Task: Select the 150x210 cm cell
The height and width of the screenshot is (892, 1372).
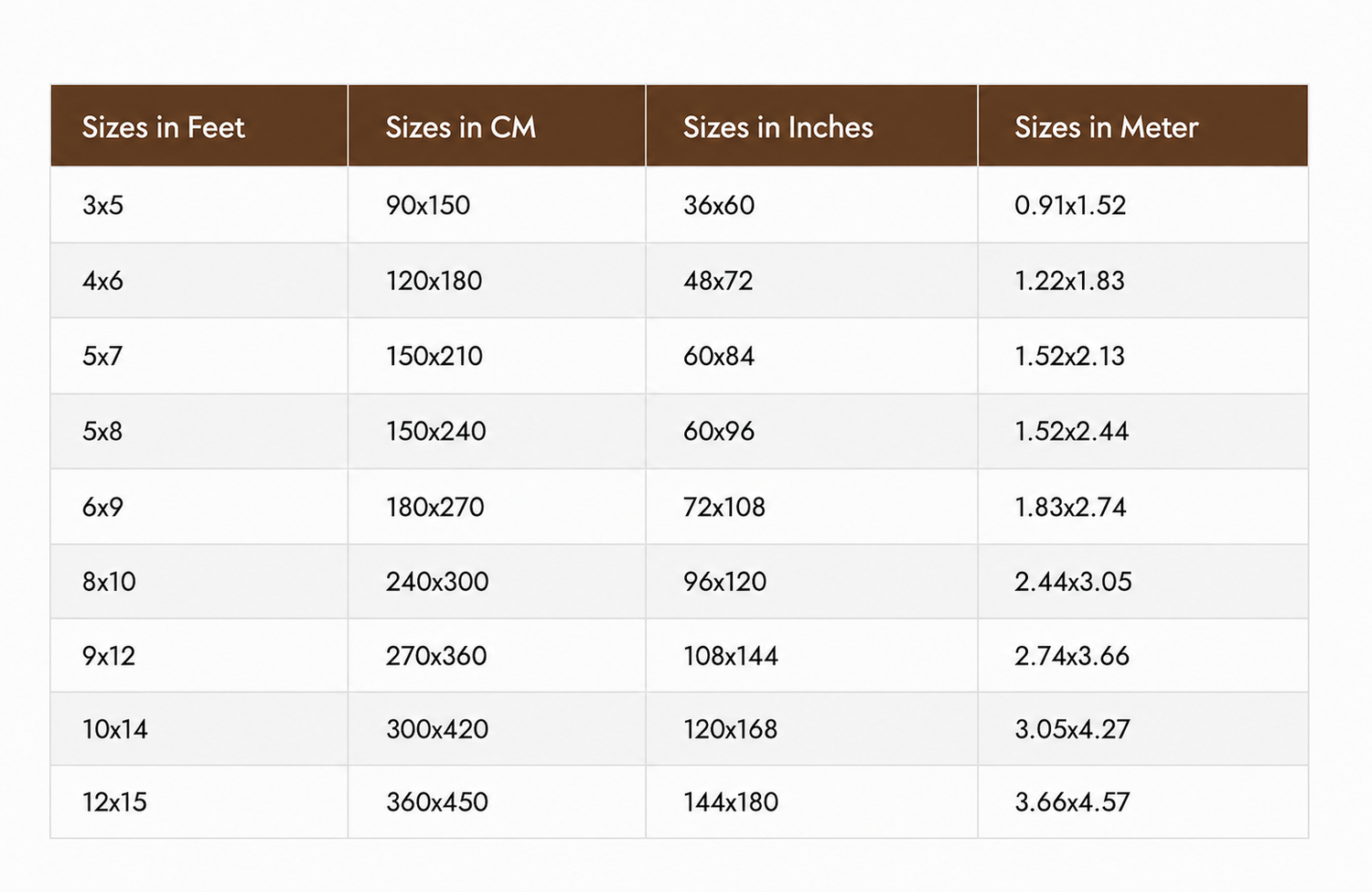Action: tap(497, 356)
